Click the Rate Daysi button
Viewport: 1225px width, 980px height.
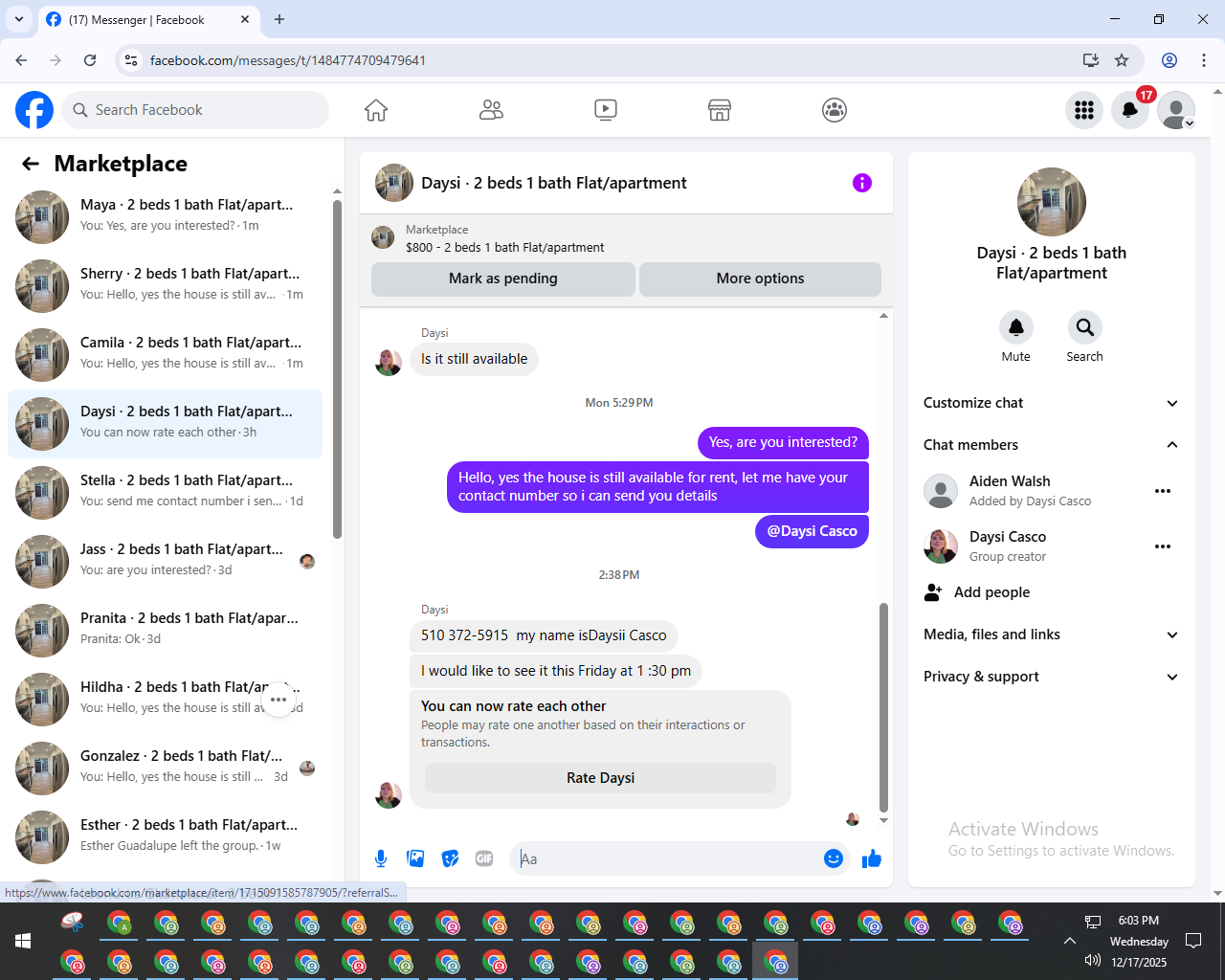point(600,778)
